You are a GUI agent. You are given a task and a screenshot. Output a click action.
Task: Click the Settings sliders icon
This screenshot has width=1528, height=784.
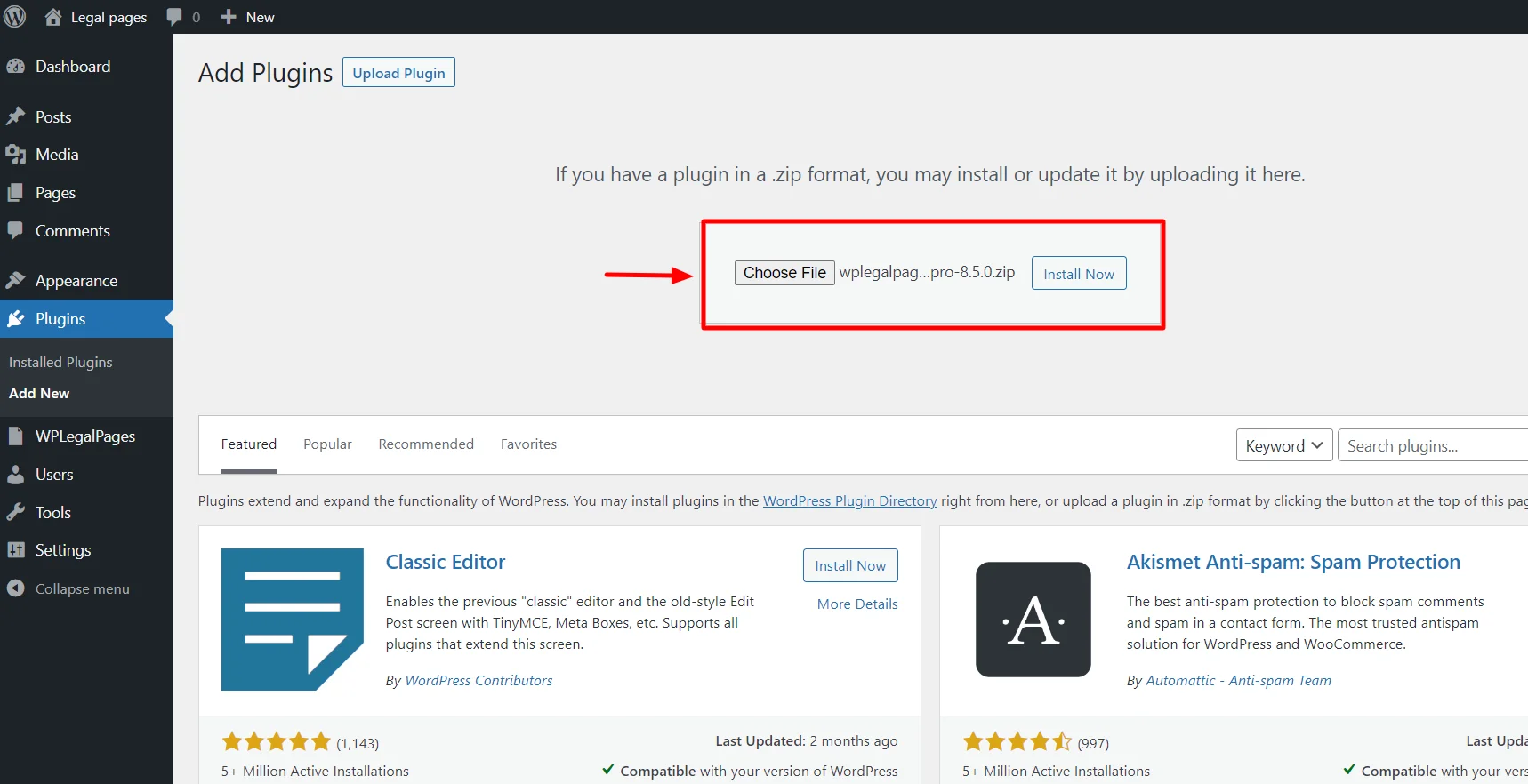[16, 550]
